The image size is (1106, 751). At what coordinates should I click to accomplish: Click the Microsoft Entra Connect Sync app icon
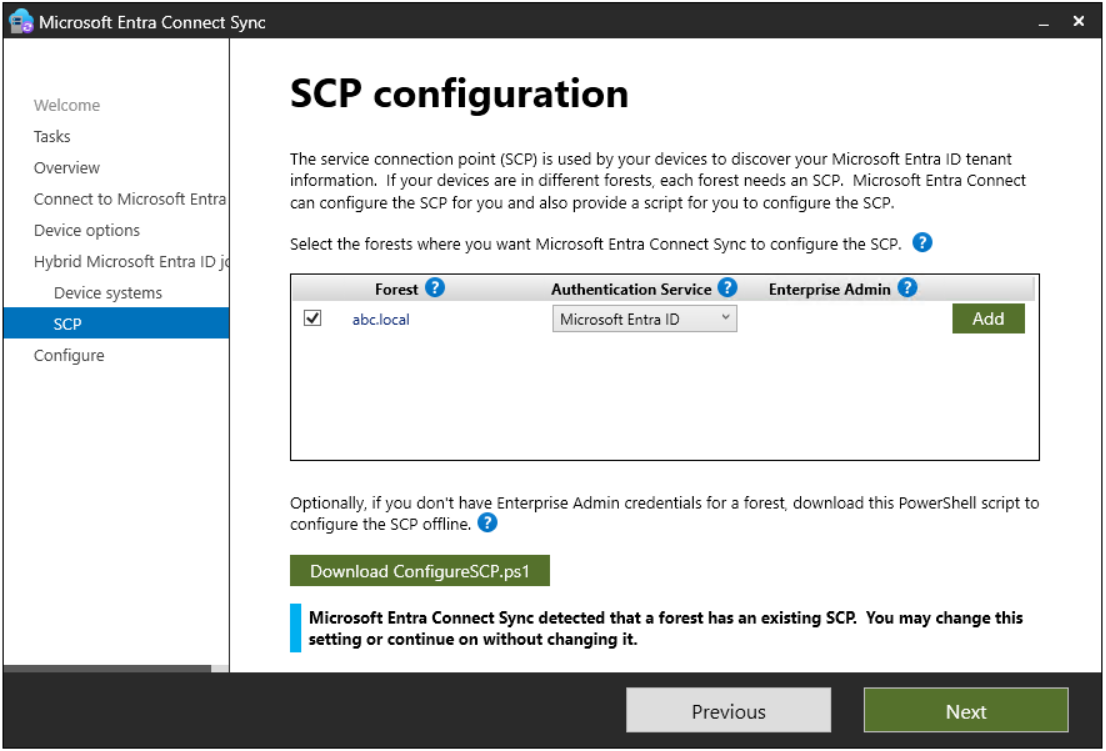[x=20, y=21]
